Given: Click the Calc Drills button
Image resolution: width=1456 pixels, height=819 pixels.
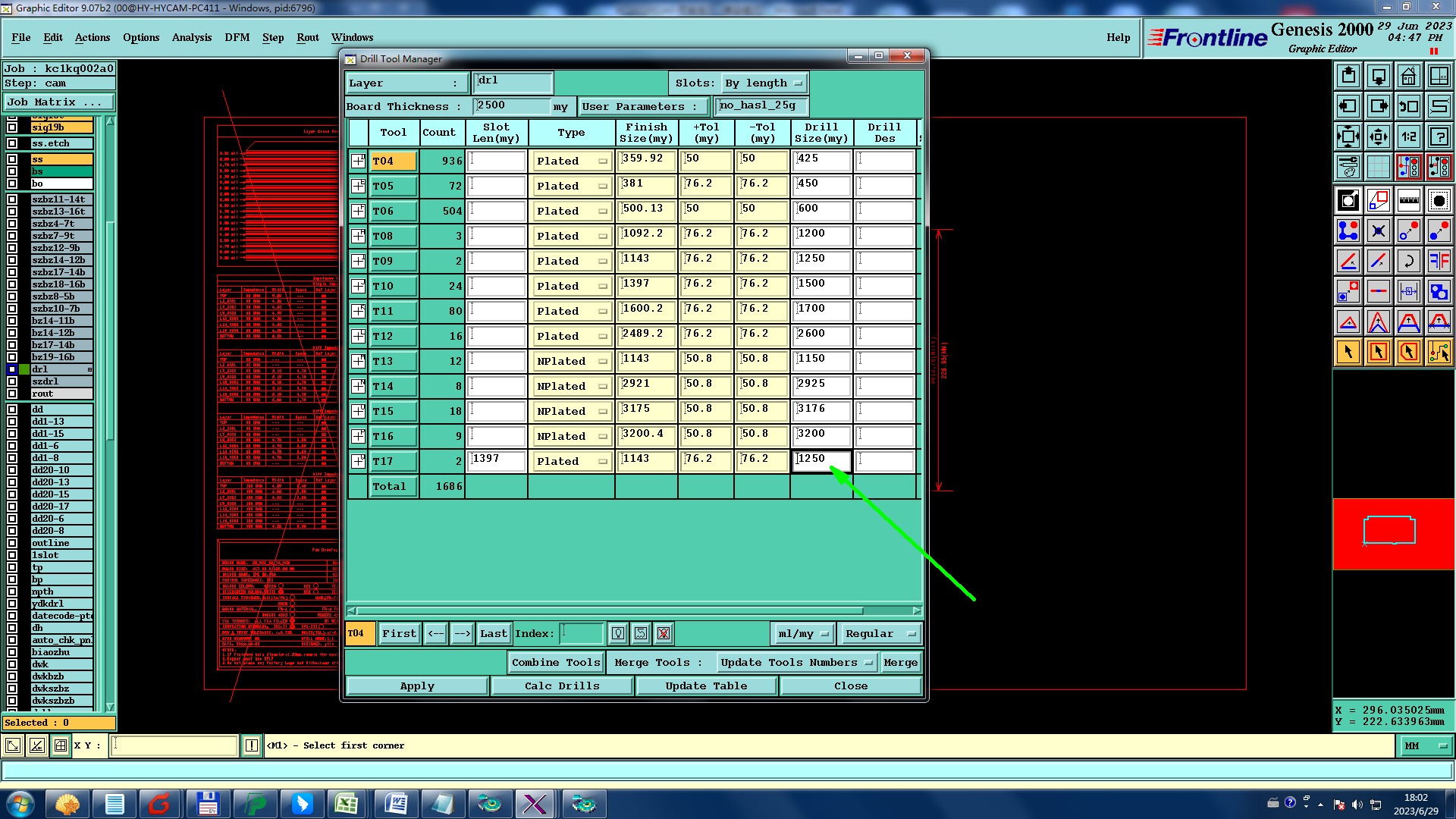Looking at the screenshot, I should (562, 686).
